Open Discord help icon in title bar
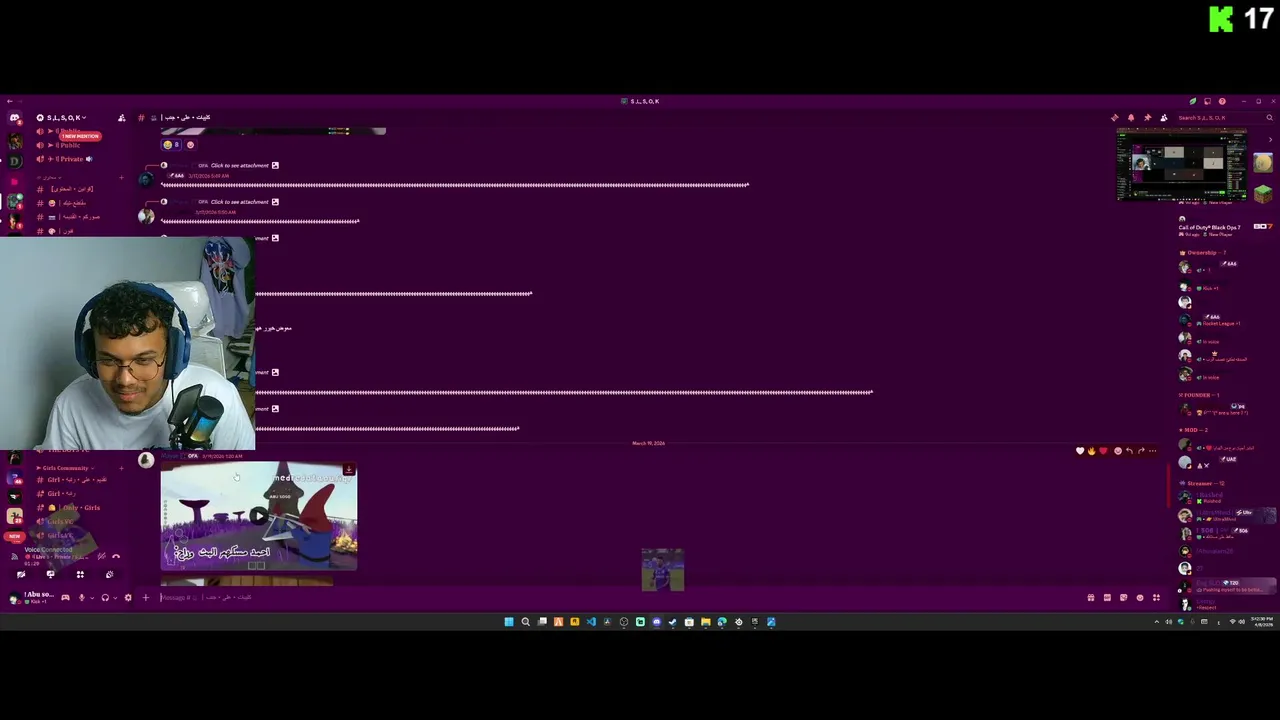This screenshot has width=1280, height=720. (x=1222, y=101)
